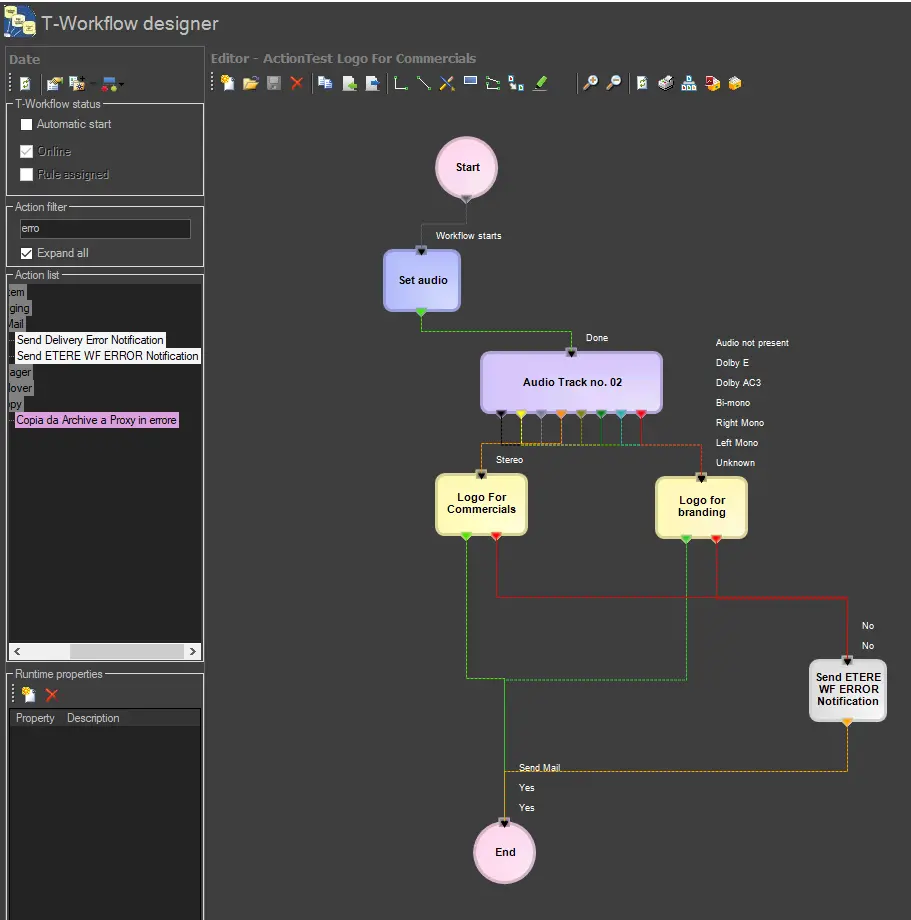The width and height of the screenshot is (911, 920).
Task: Select the Audio Track no. 02 node
Action: (572, 382)
